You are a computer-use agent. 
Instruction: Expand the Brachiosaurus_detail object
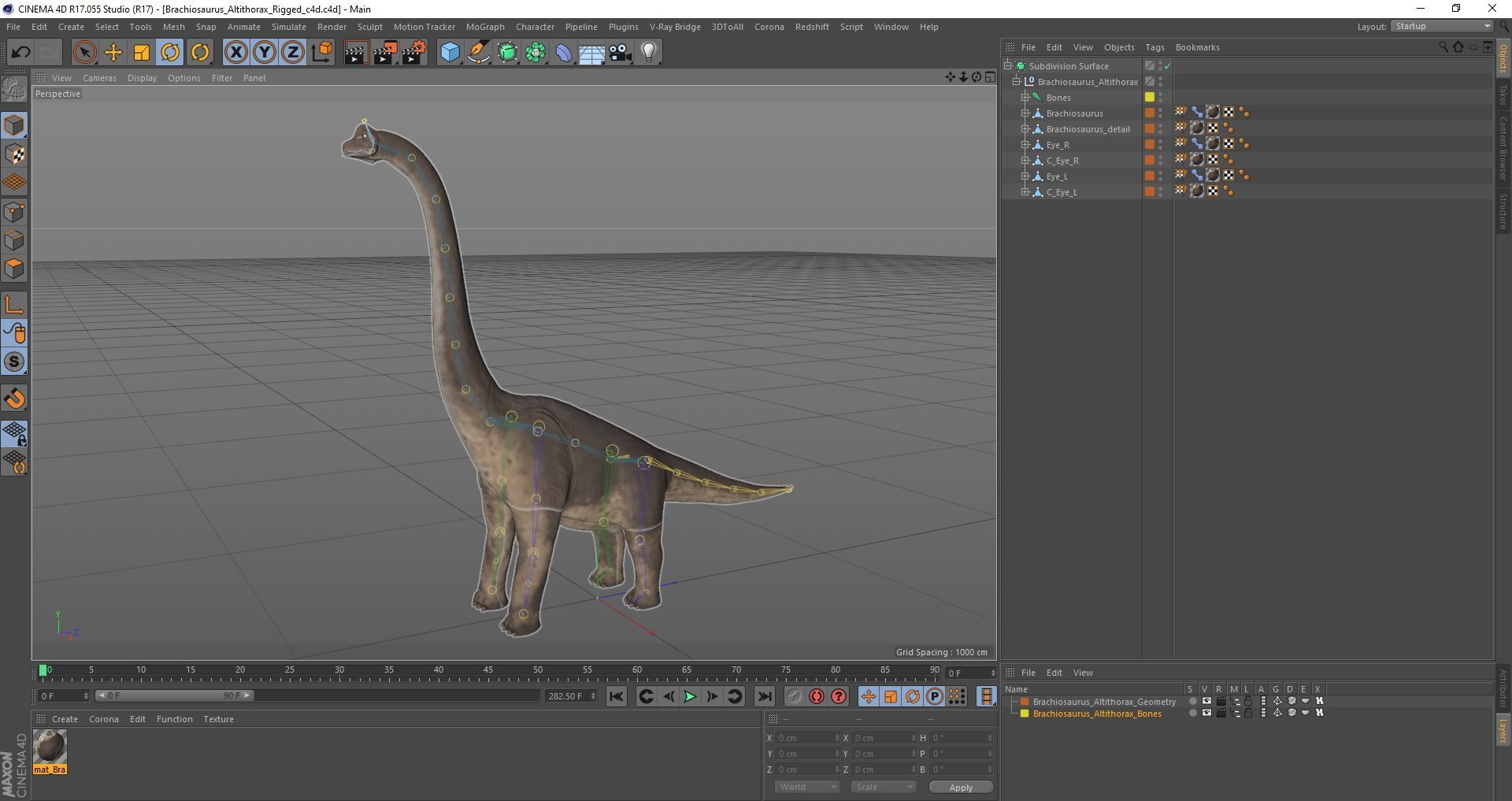(1025, 129)
